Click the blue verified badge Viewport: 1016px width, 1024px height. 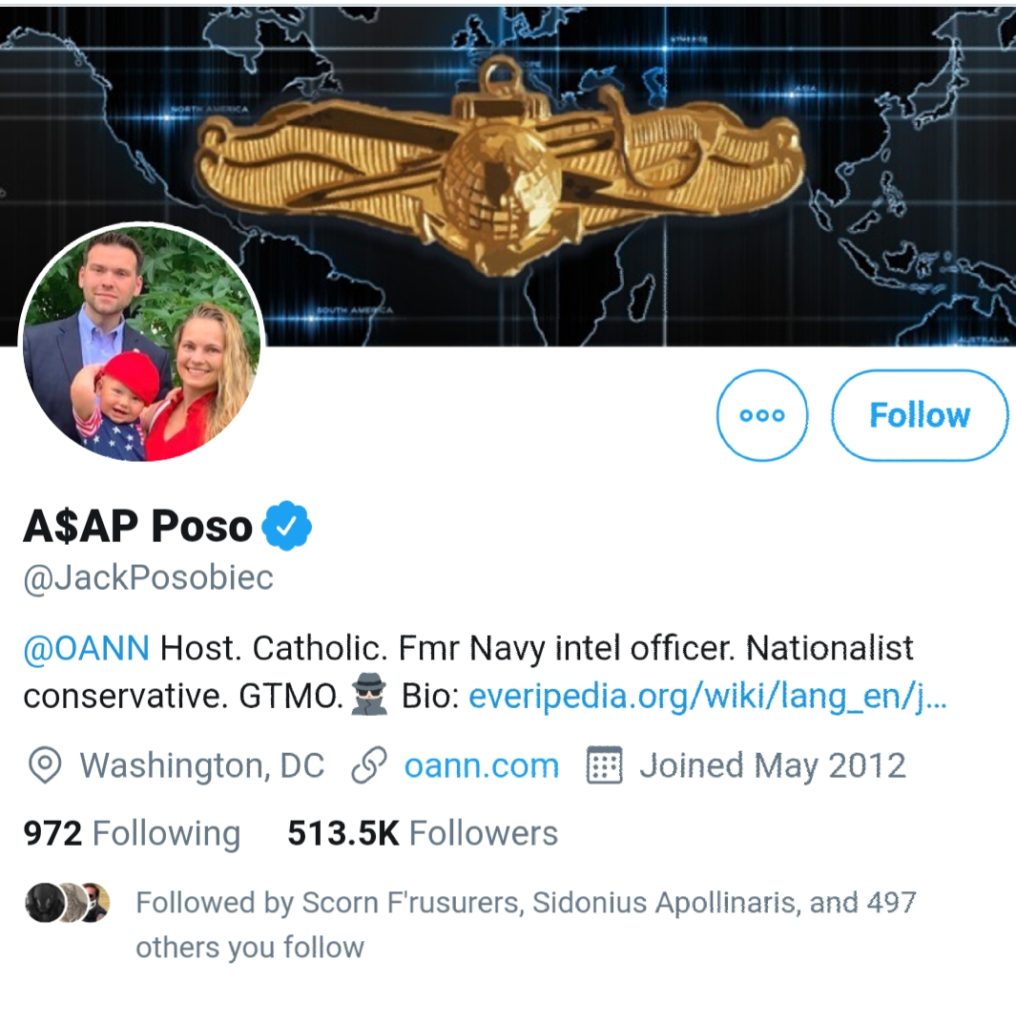pos(287,526)
